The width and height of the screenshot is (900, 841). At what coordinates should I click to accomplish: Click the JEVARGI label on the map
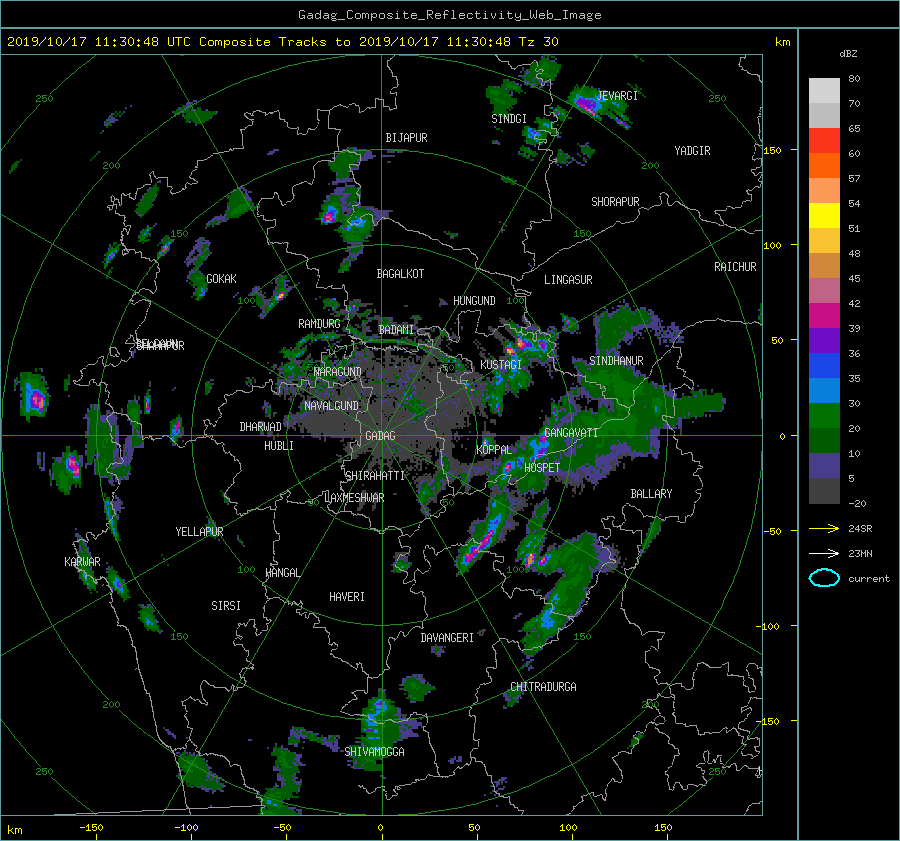(617, 96)
